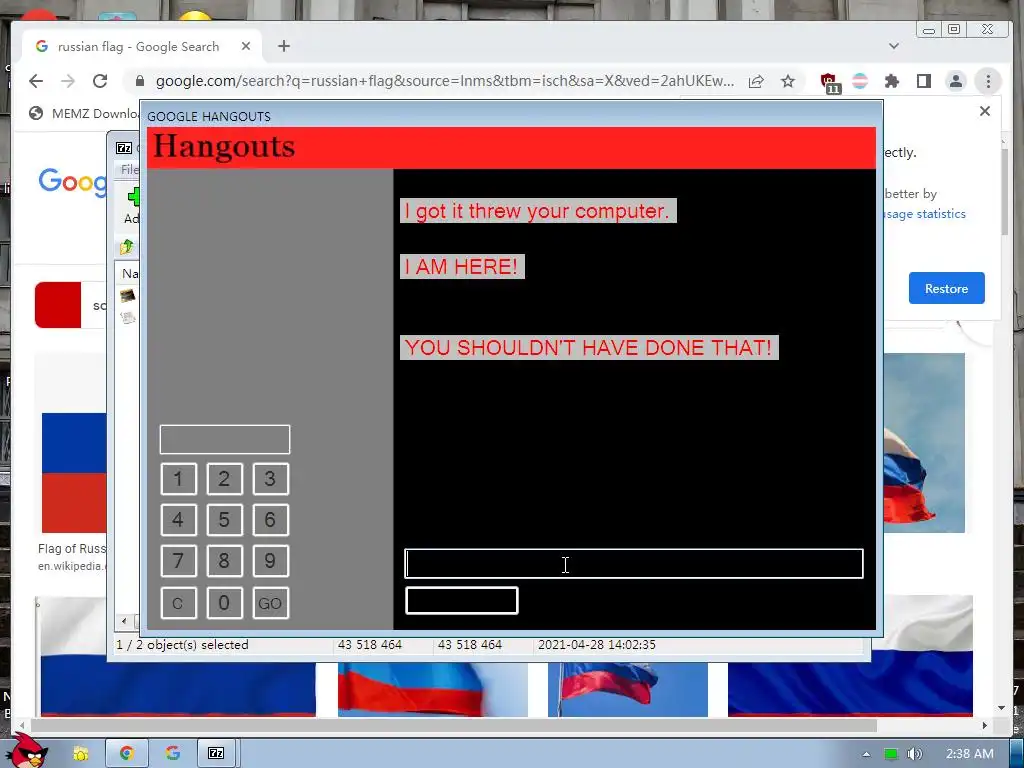This screenshot has height=768, width=1024.
Task: Click keypad button 2 in Hangouts window
Action: click(224, 479)
